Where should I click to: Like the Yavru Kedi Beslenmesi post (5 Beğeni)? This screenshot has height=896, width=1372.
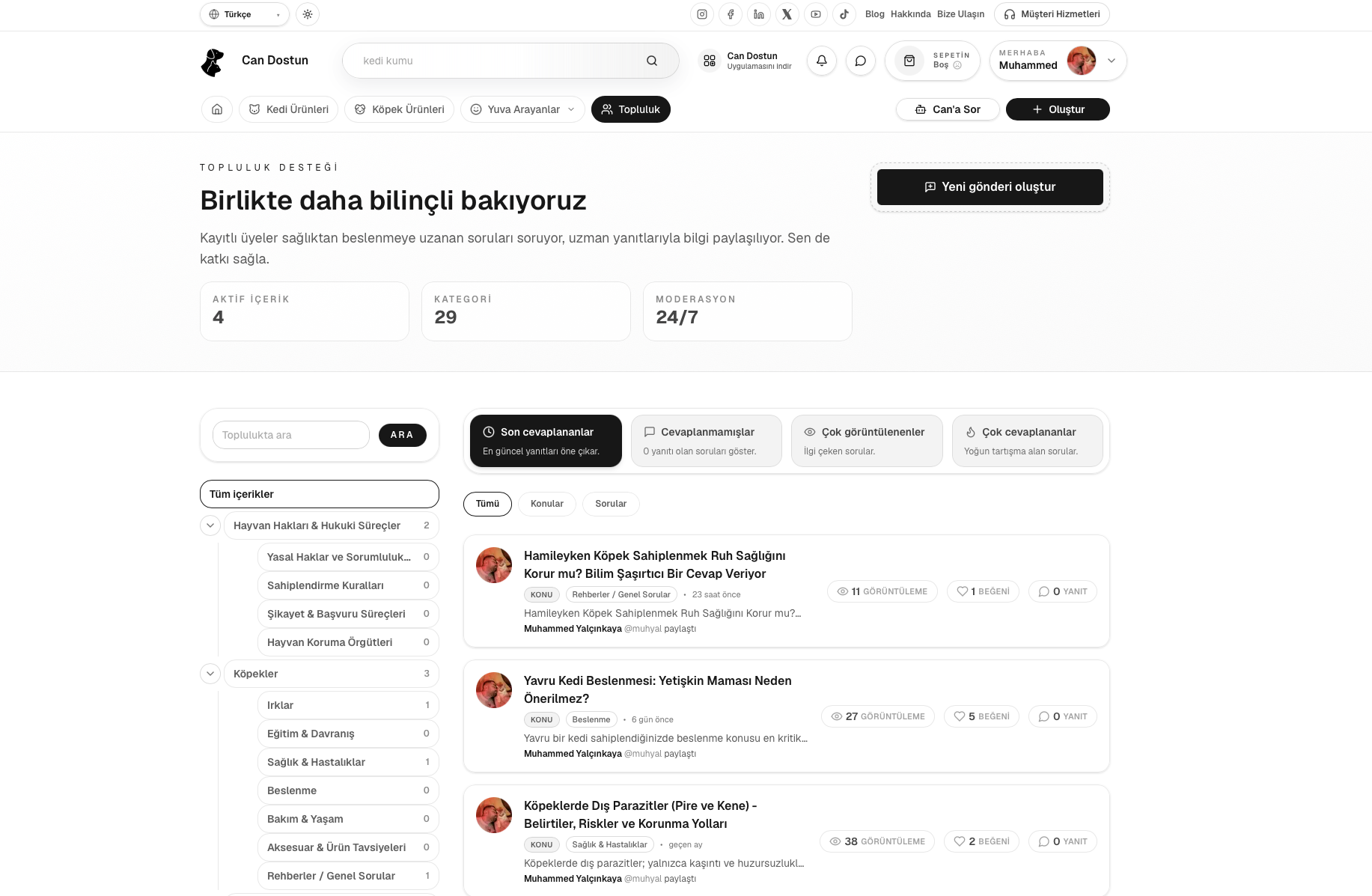[981, 716]
